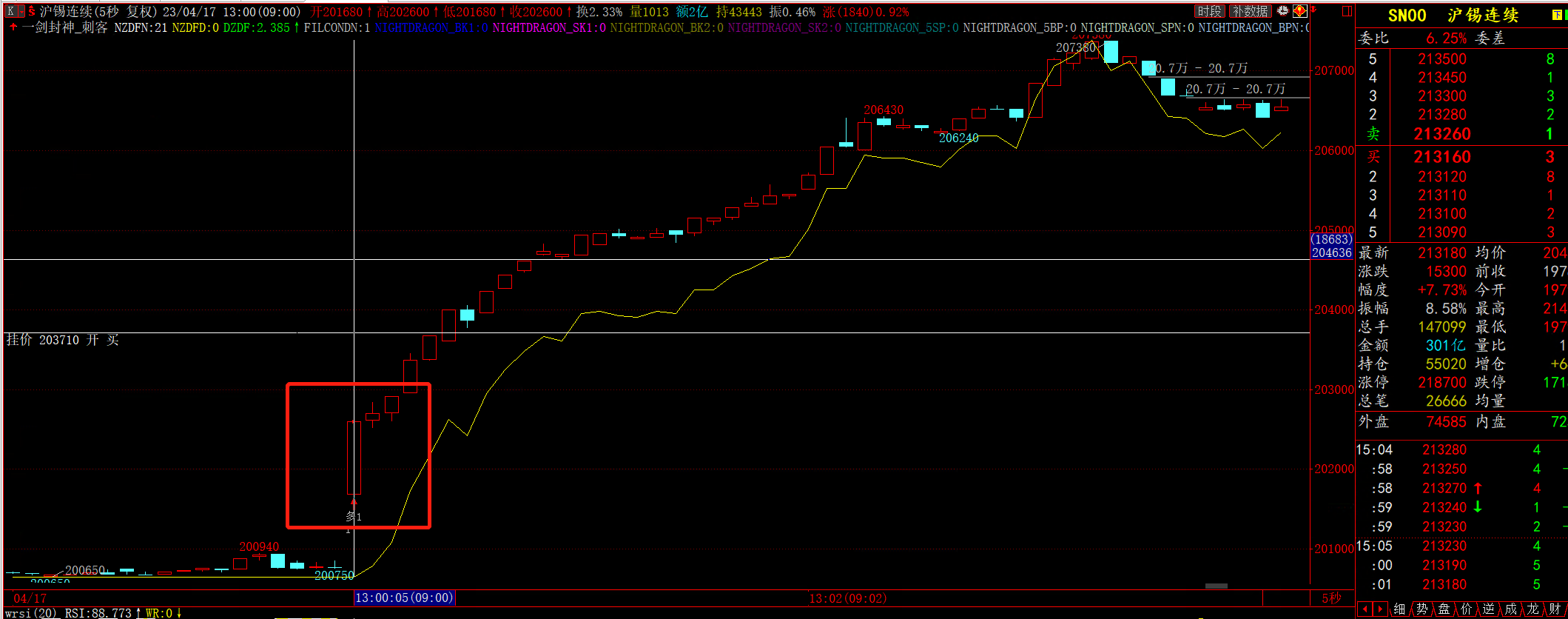Image resolution: width=1568 pixels, height=619 pixels.
Task: Select the 盘 tab
Action: click(x=1444, y=609)
